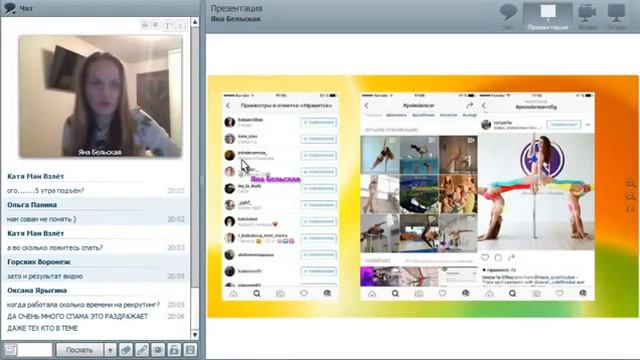Click the smaller T font size button
The height and width of the screenshot is (360, 640).
182,26
